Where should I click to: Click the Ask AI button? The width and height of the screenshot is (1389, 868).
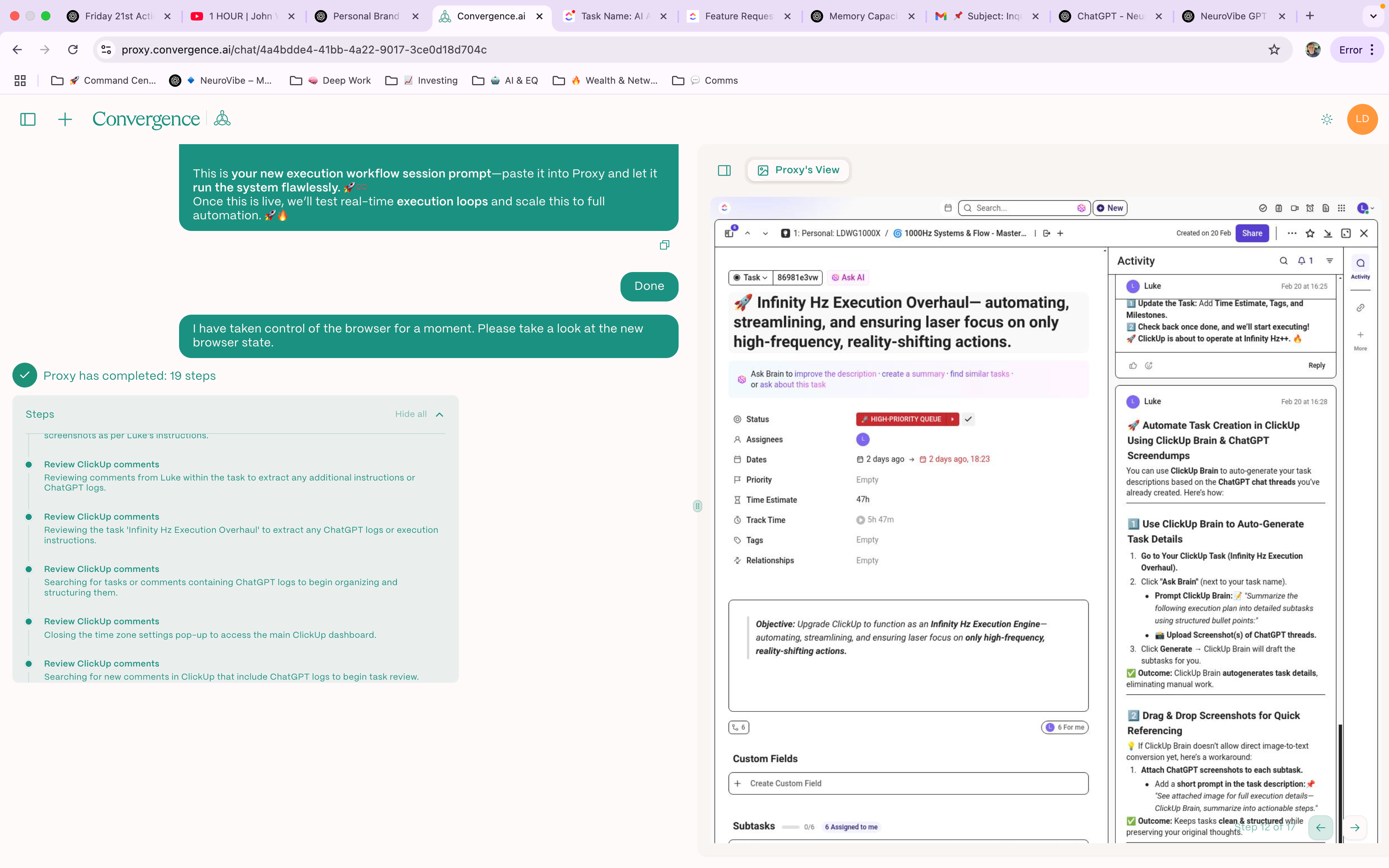tap(848, 278)
